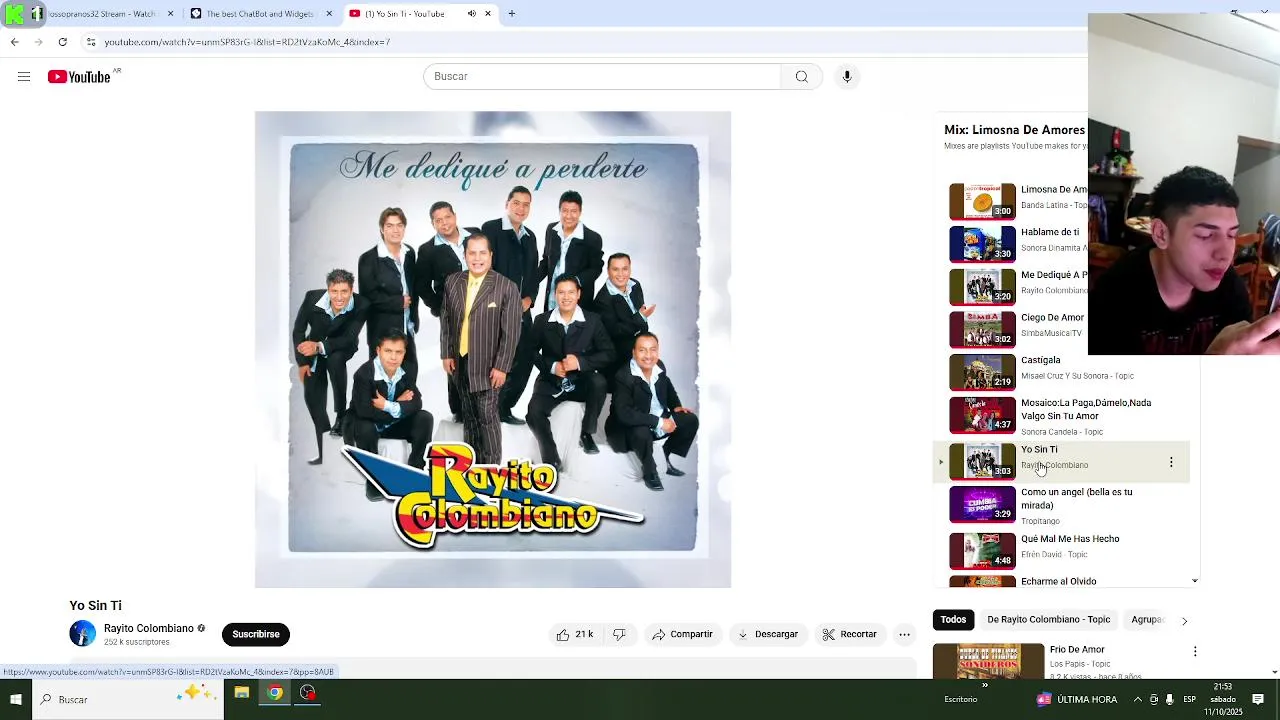
Task: Click the Yo Sin Ti video title
Action: click(x=95, y=606)
